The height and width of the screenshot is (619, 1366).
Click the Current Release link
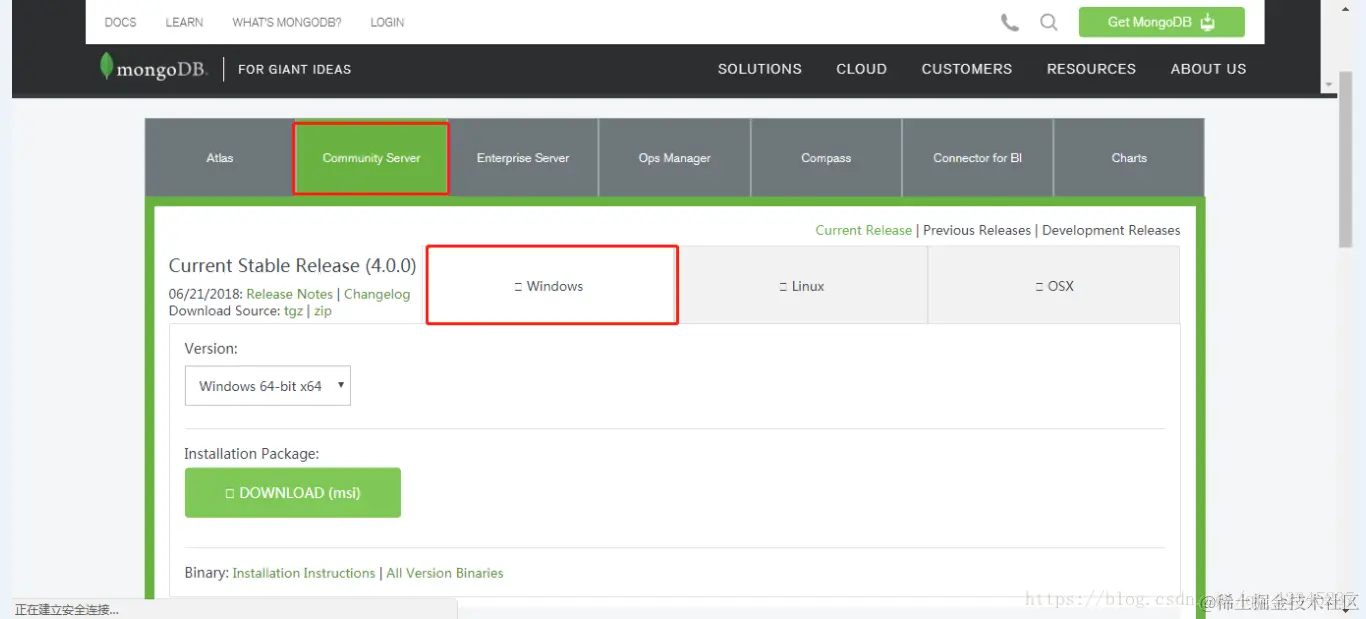coord(863,230)
